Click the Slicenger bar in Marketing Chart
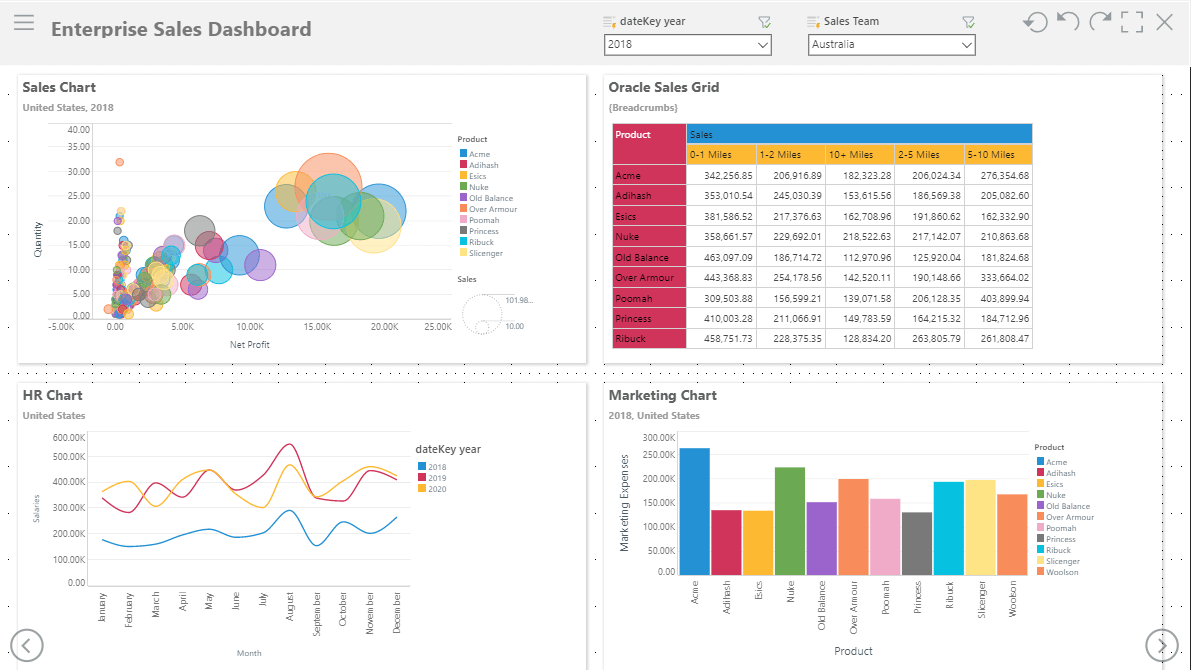Viewport: 1191px width, 670px height. click(x=981, y=527)
